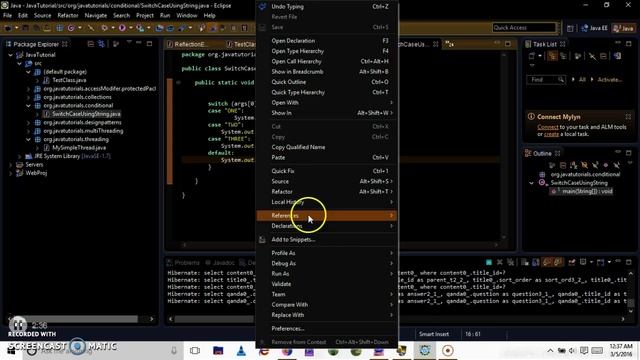The height and width of the screenshot is (360, 640).
Task: Switch to the Java EE perspective
Action: coord(594,28)
